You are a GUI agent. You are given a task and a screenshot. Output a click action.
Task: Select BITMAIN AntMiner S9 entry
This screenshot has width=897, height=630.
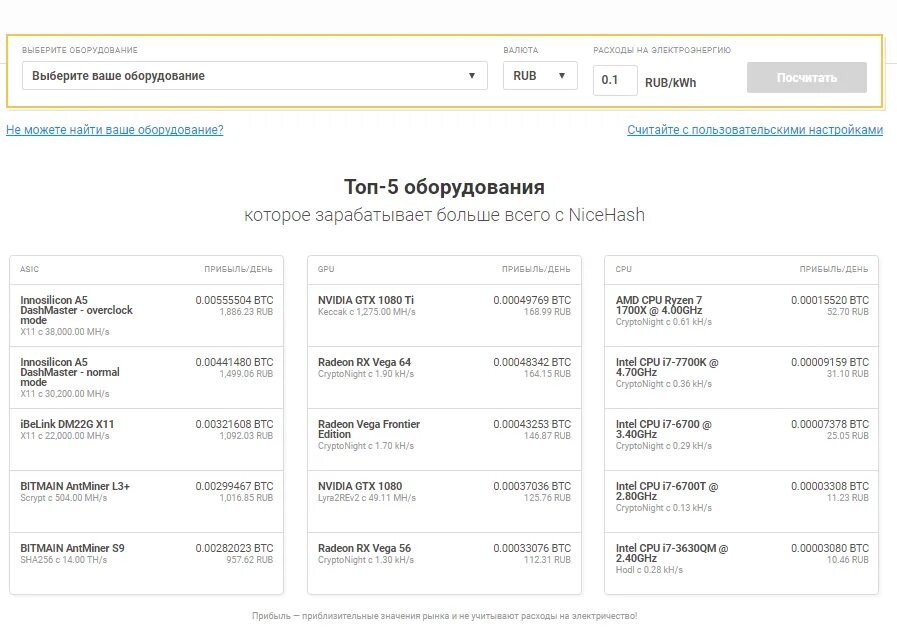click(x=146, y=563)
